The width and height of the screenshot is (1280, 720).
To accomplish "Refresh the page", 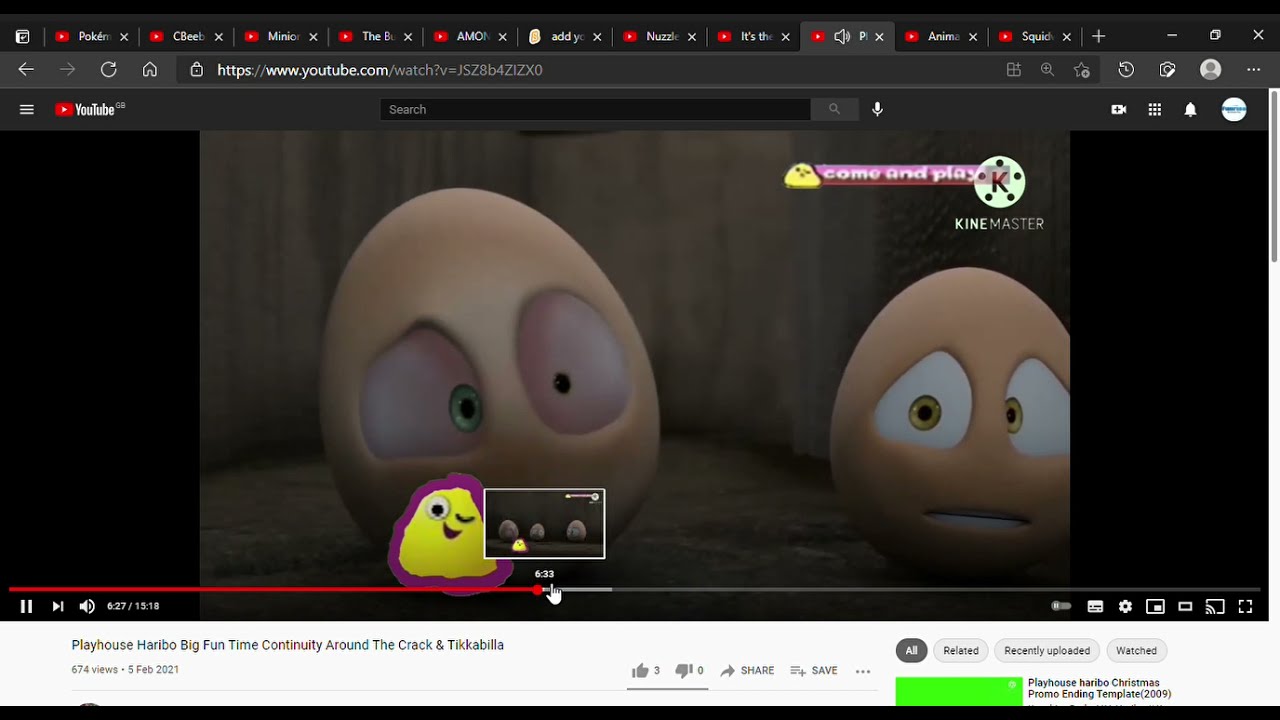I will click(108, 70).
